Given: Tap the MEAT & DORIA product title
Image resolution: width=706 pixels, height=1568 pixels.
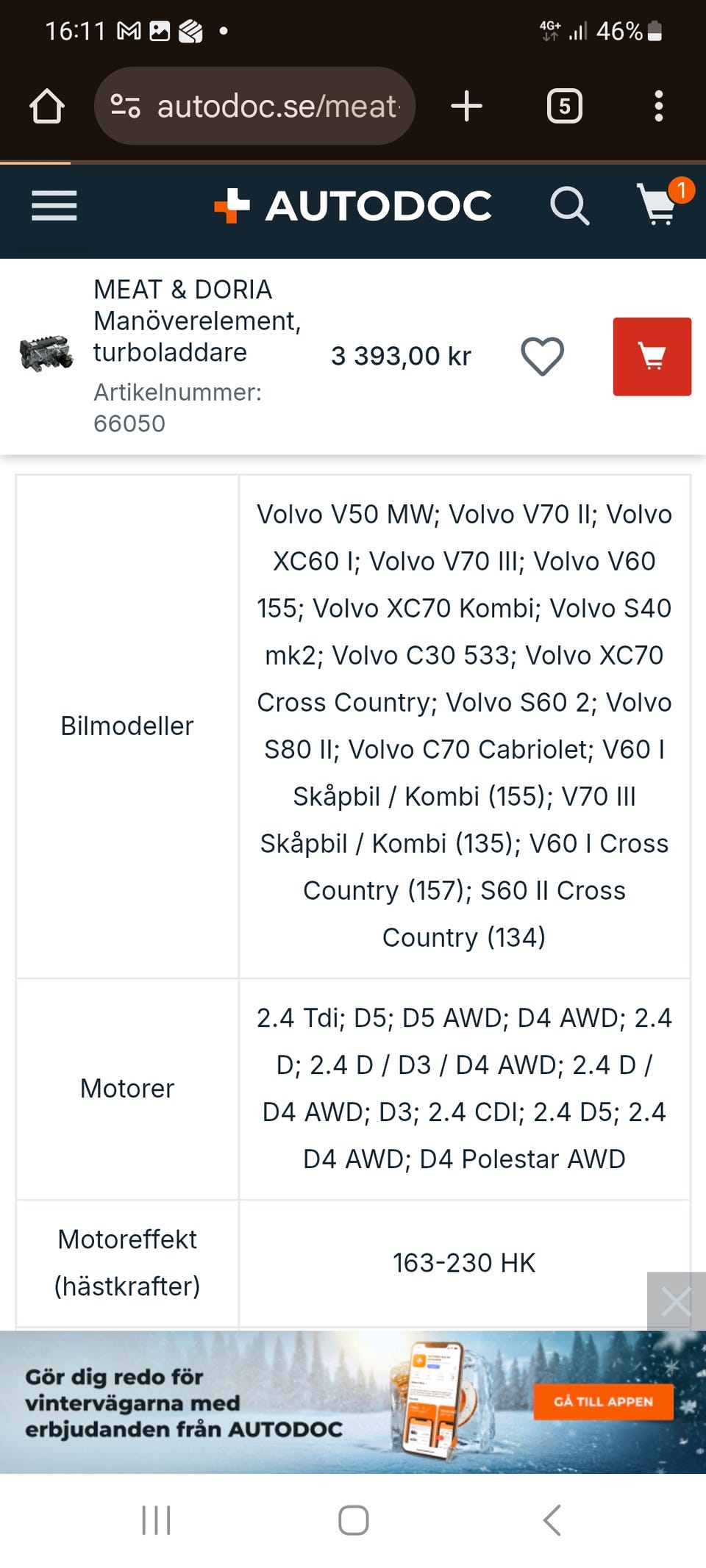Looking at the screenshot, I should tap(197, 321).
